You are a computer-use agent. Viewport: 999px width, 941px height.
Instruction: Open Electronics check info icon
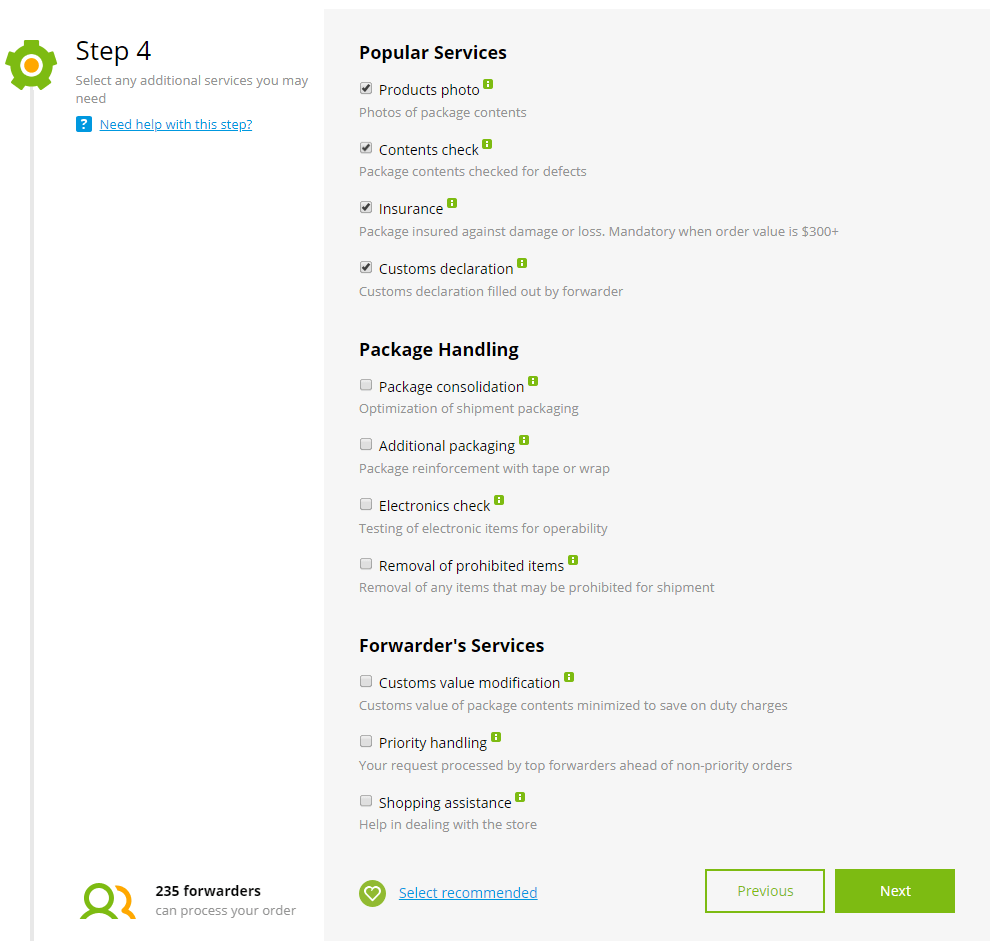[x=499, y=500]
